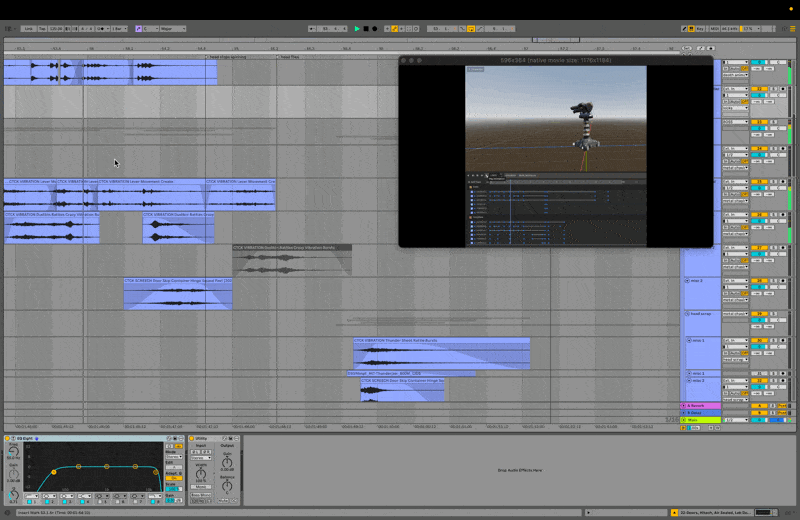Click the Mono button in Utility

pos(201,485)
